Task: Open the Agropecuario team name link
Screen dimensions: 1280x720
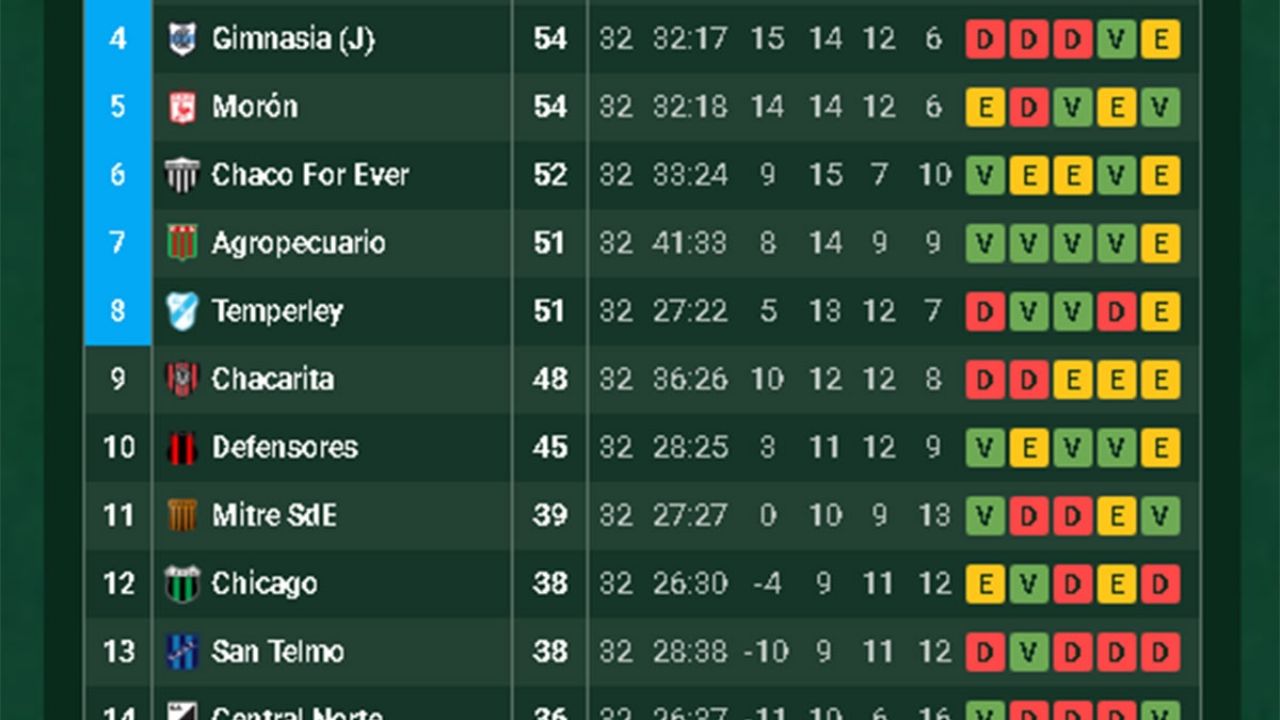Action: (x=298, y=243)
